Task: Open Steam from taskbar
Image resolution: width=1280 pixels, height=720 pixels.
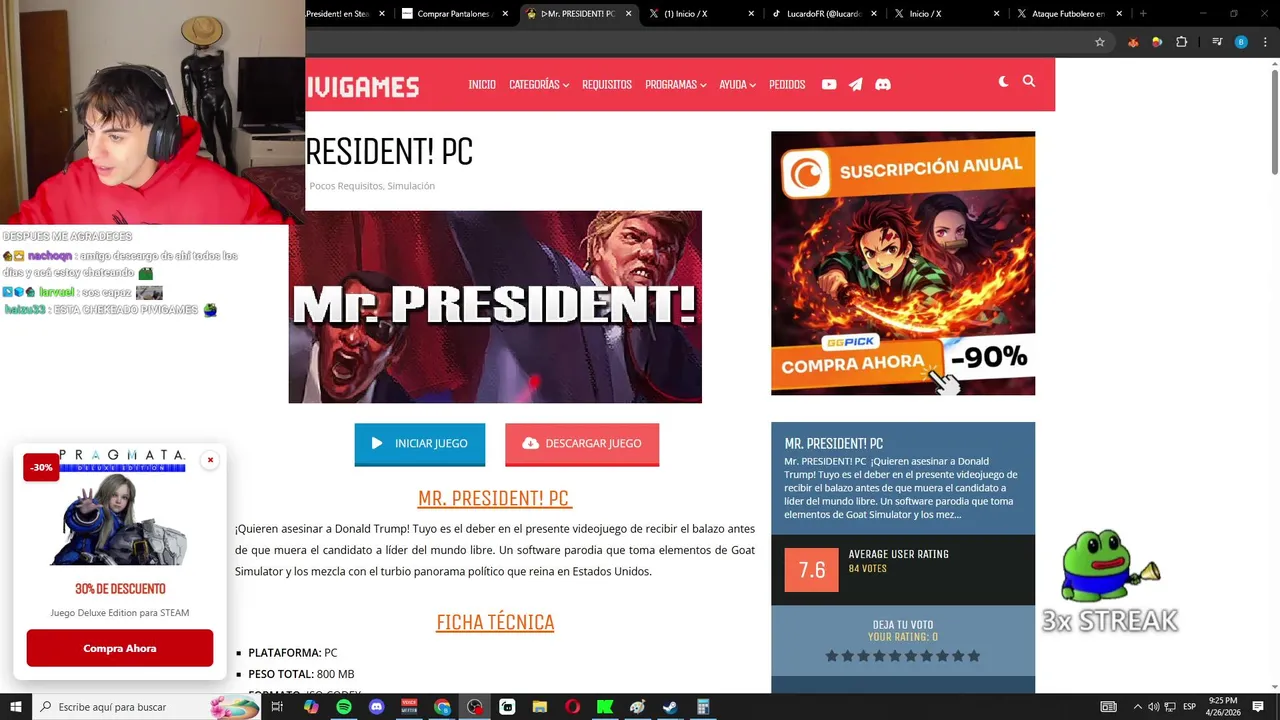Action: [670, 707]
